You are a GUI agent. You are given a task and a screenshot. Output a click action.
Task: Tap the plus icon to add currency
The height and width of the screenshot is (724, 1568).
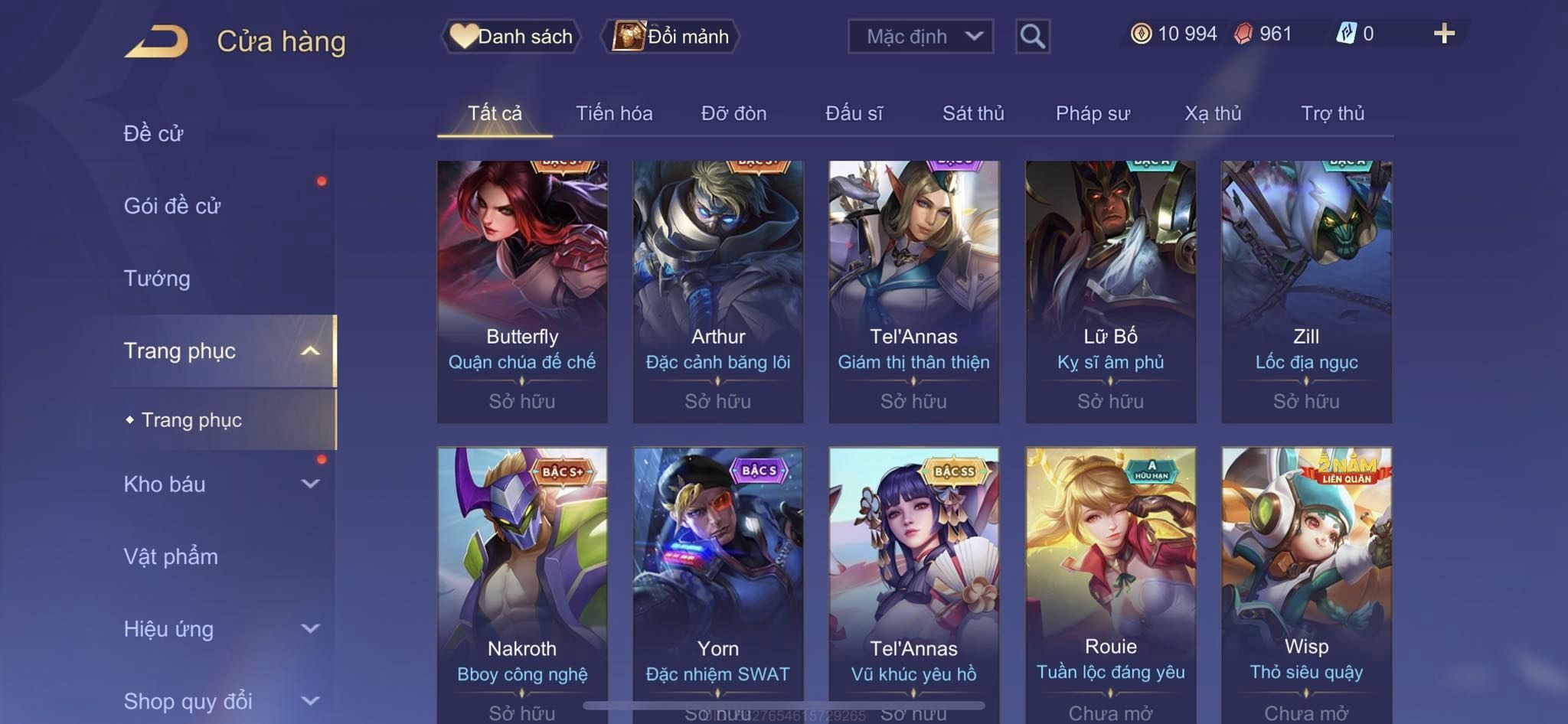[x=1444, y=34]
